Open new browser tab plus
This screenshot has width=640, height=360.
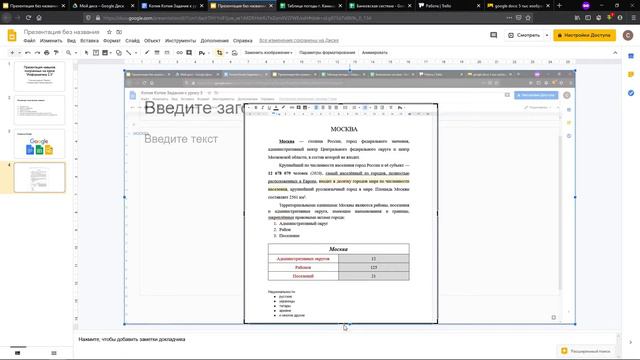559,6
